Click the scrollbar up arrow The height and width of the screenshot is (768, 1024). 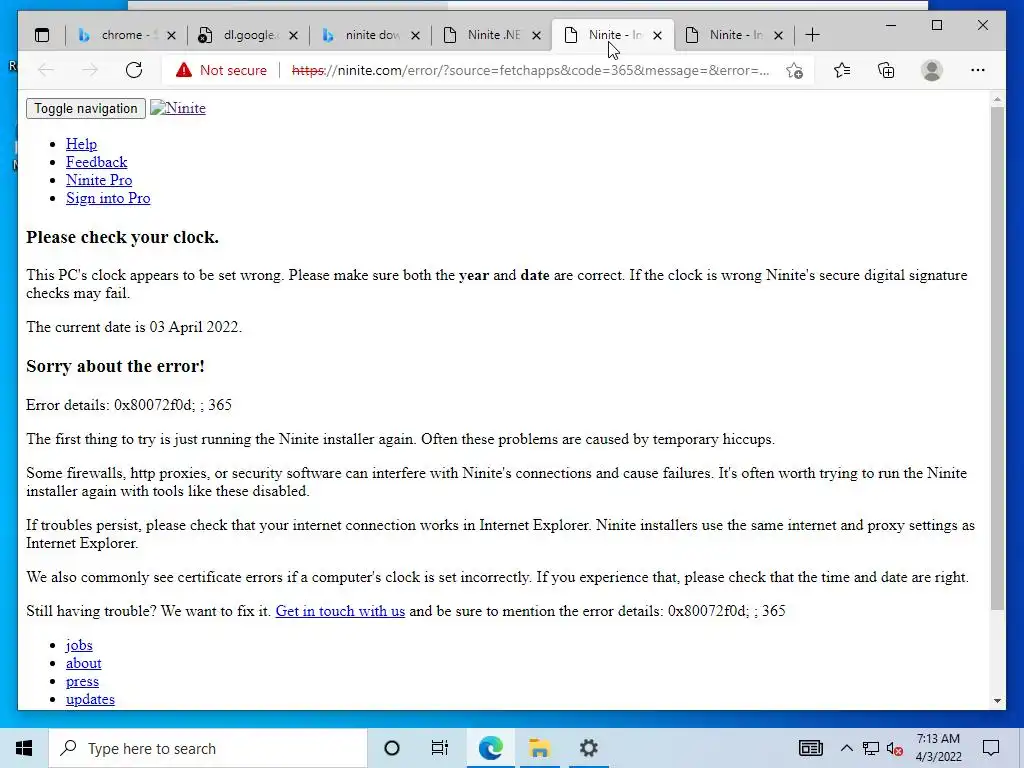[997, 99]
